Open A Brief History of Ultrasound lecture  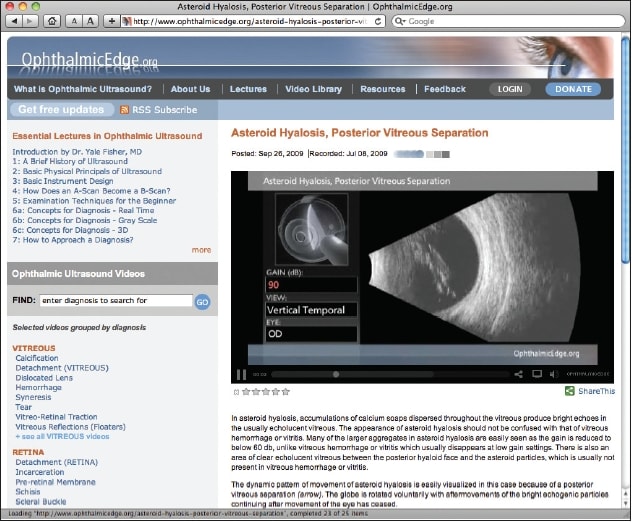[x=70, y=161]
